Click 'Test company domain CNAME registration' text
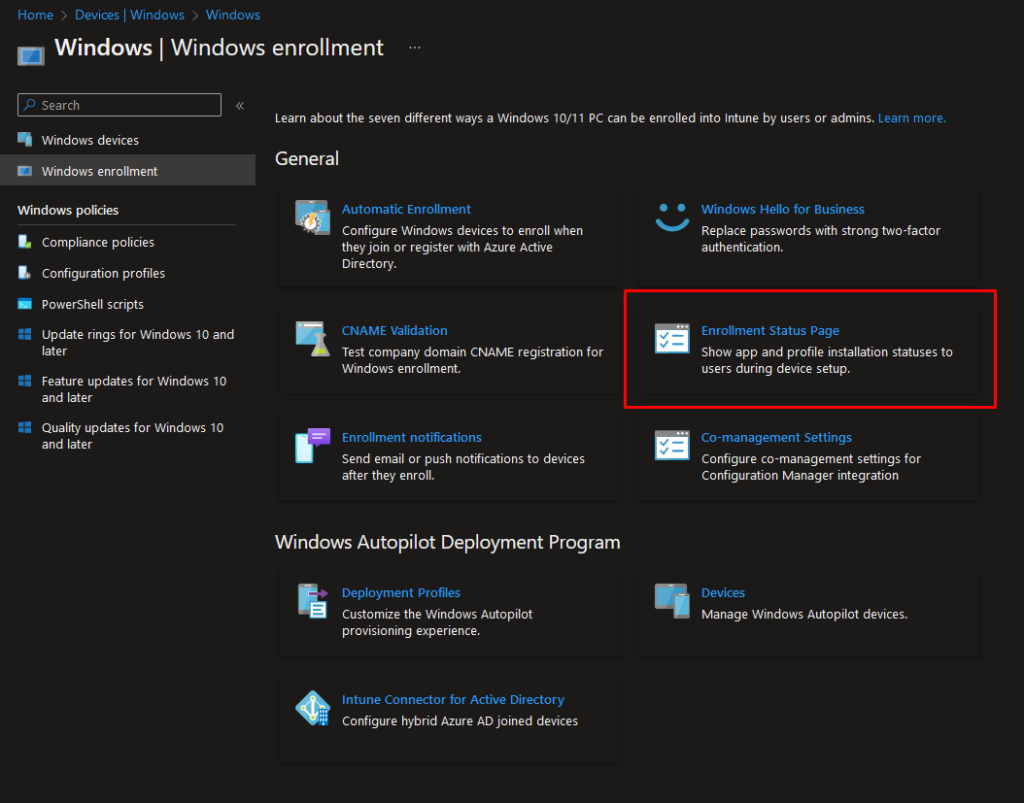 [x=472, y=360]
